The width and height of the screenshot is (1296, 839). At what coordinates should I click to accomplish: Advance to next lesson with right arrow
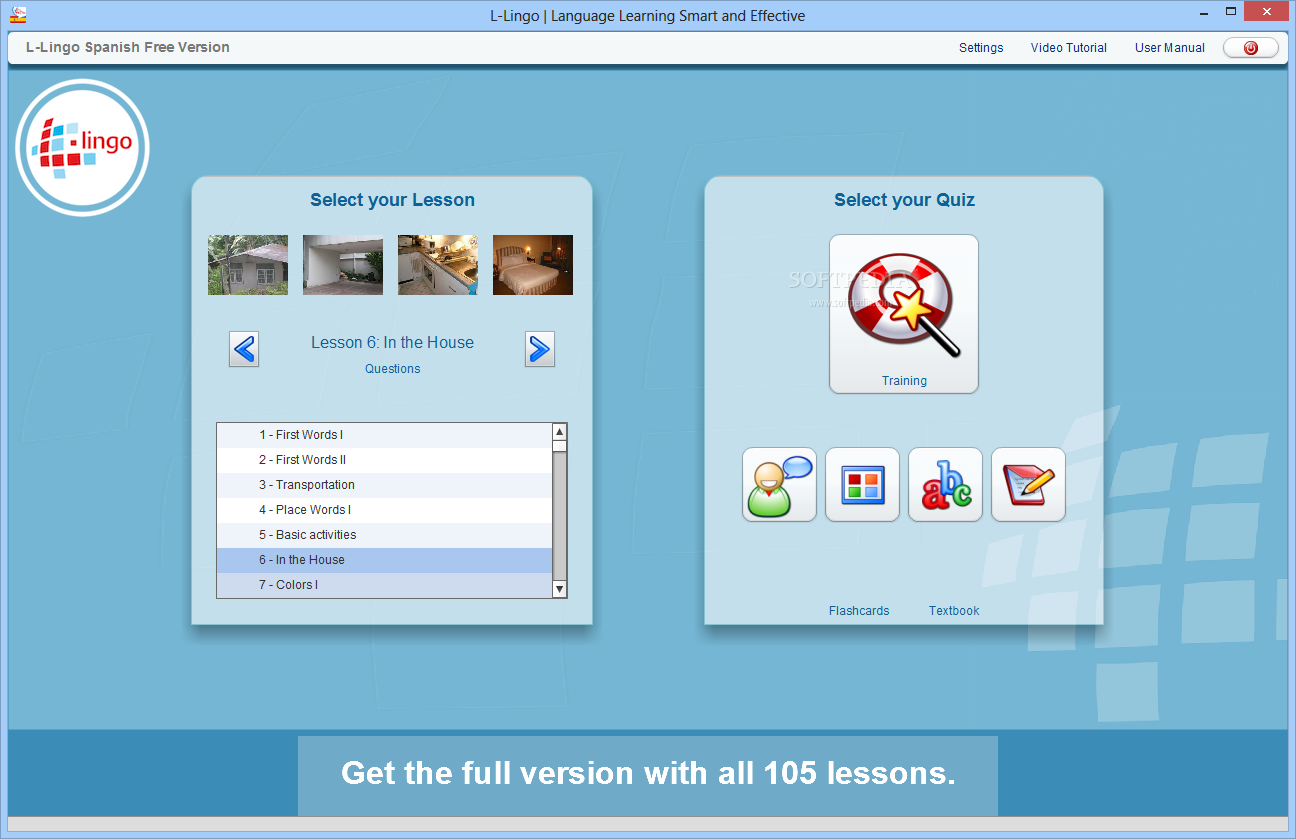540,349
